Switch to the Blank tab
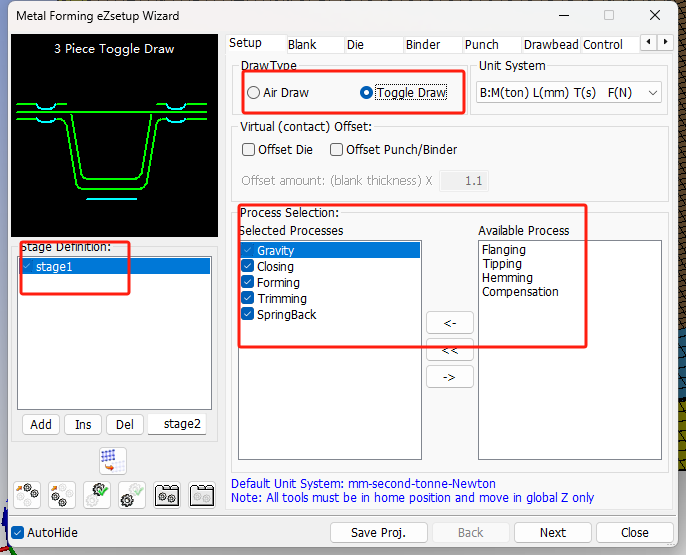The width and height of the screenshot is (686, 555). coord(315,45)
